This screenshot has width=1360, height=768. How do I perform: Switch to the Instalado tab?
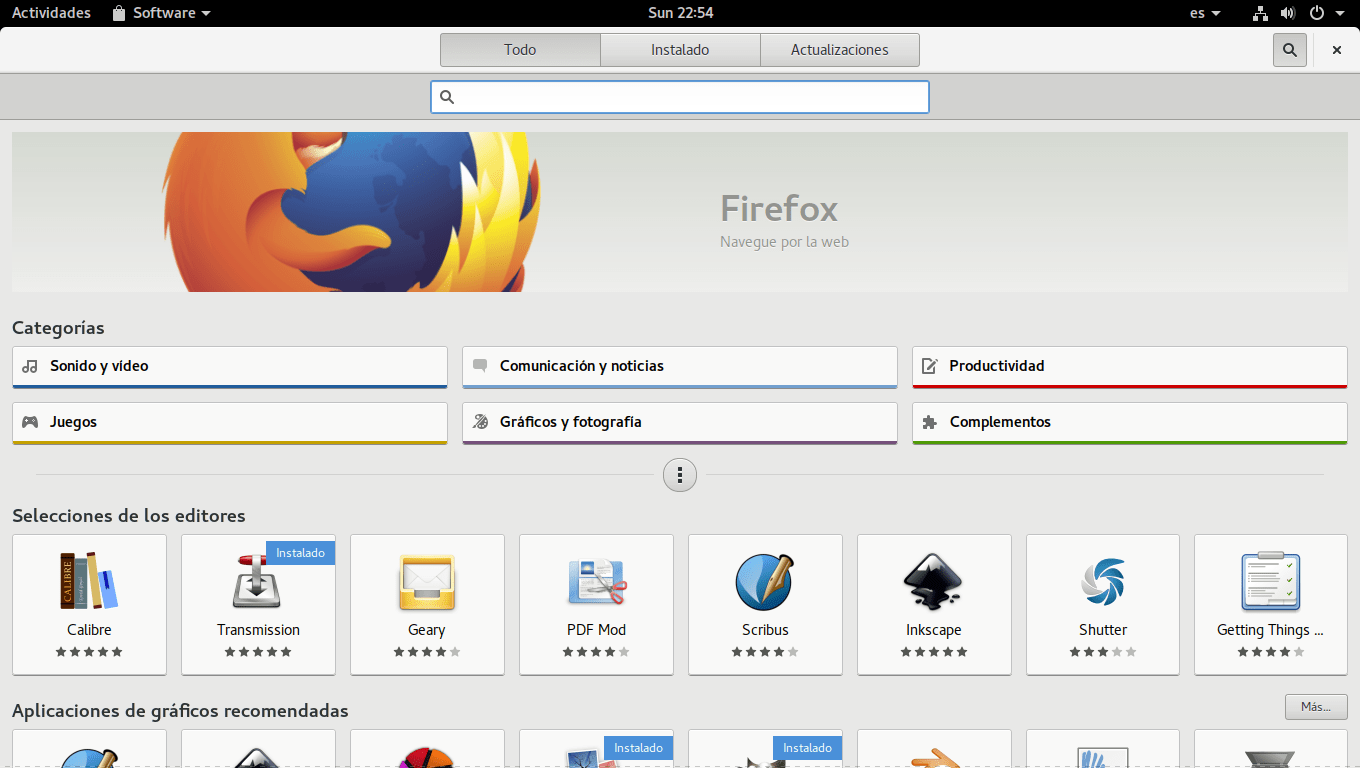pos(680,50)
